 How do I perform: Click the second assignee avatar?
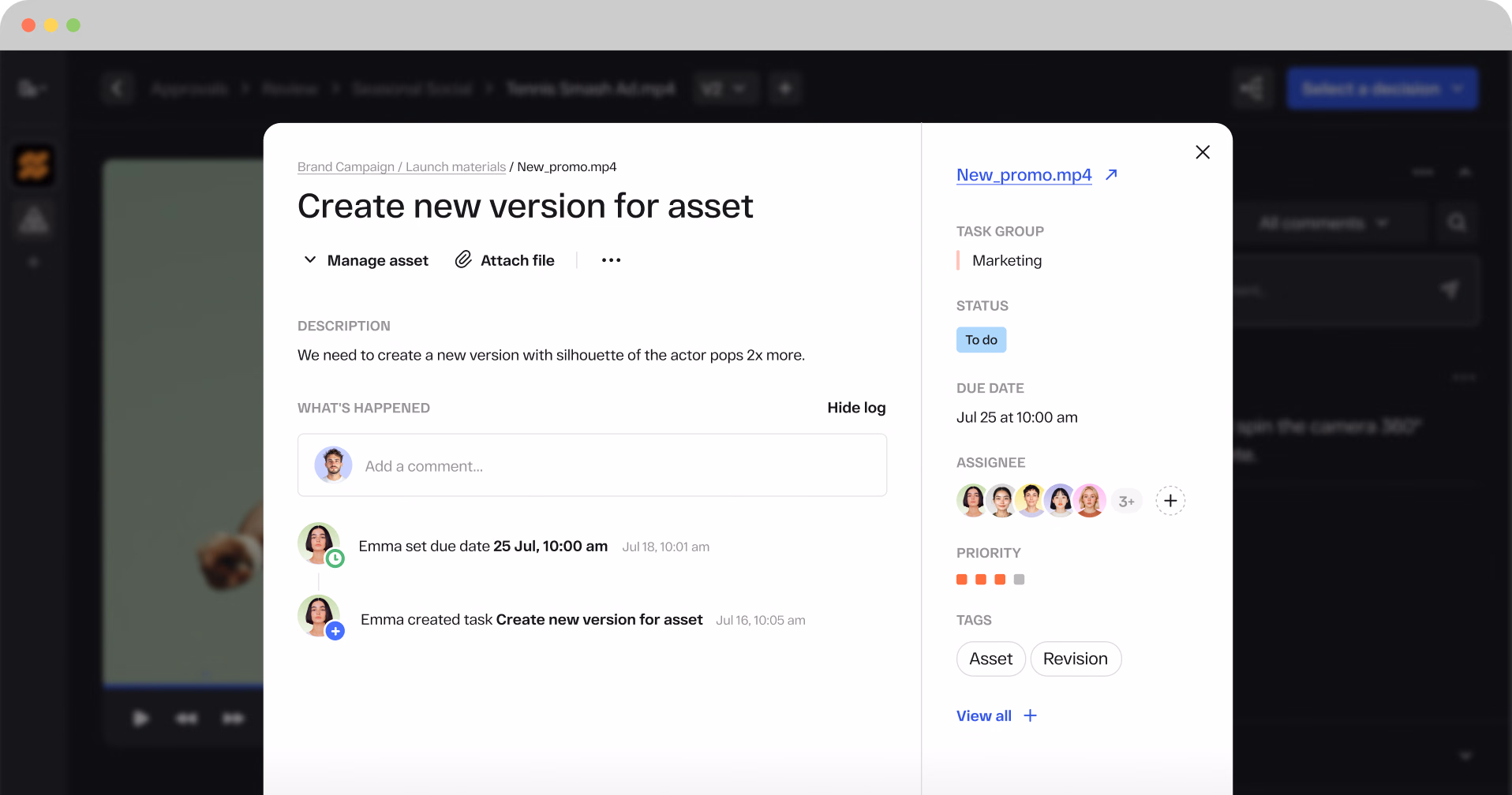click(x=1001, y=500)
